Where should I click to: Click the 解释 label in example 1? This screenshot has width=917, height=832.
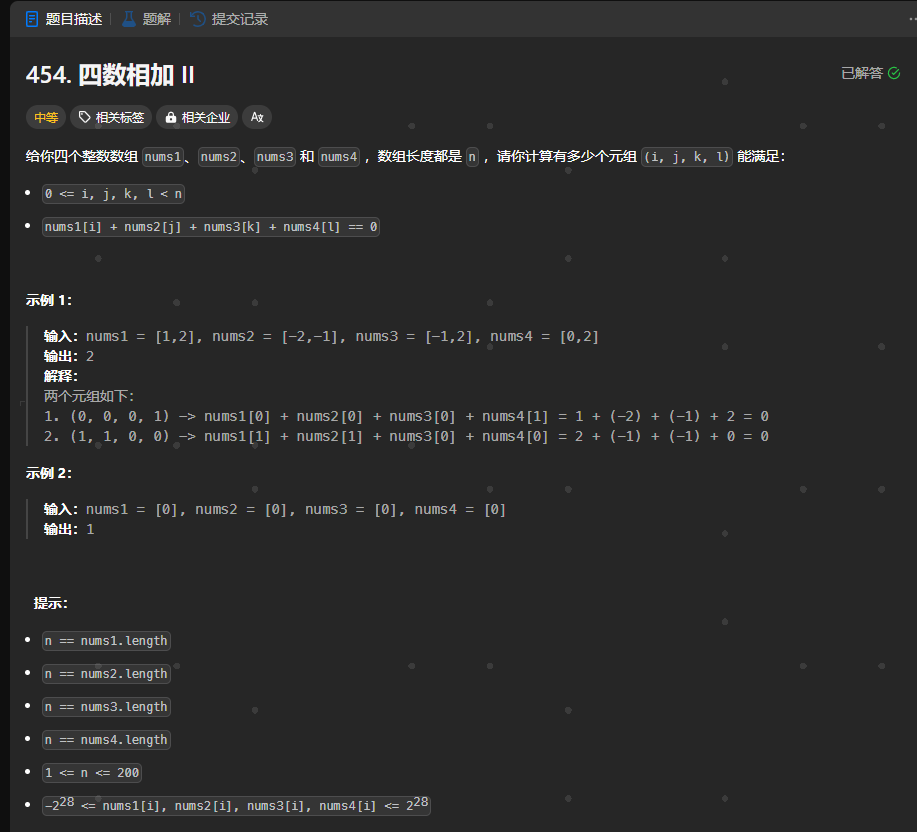coord(61,376)
